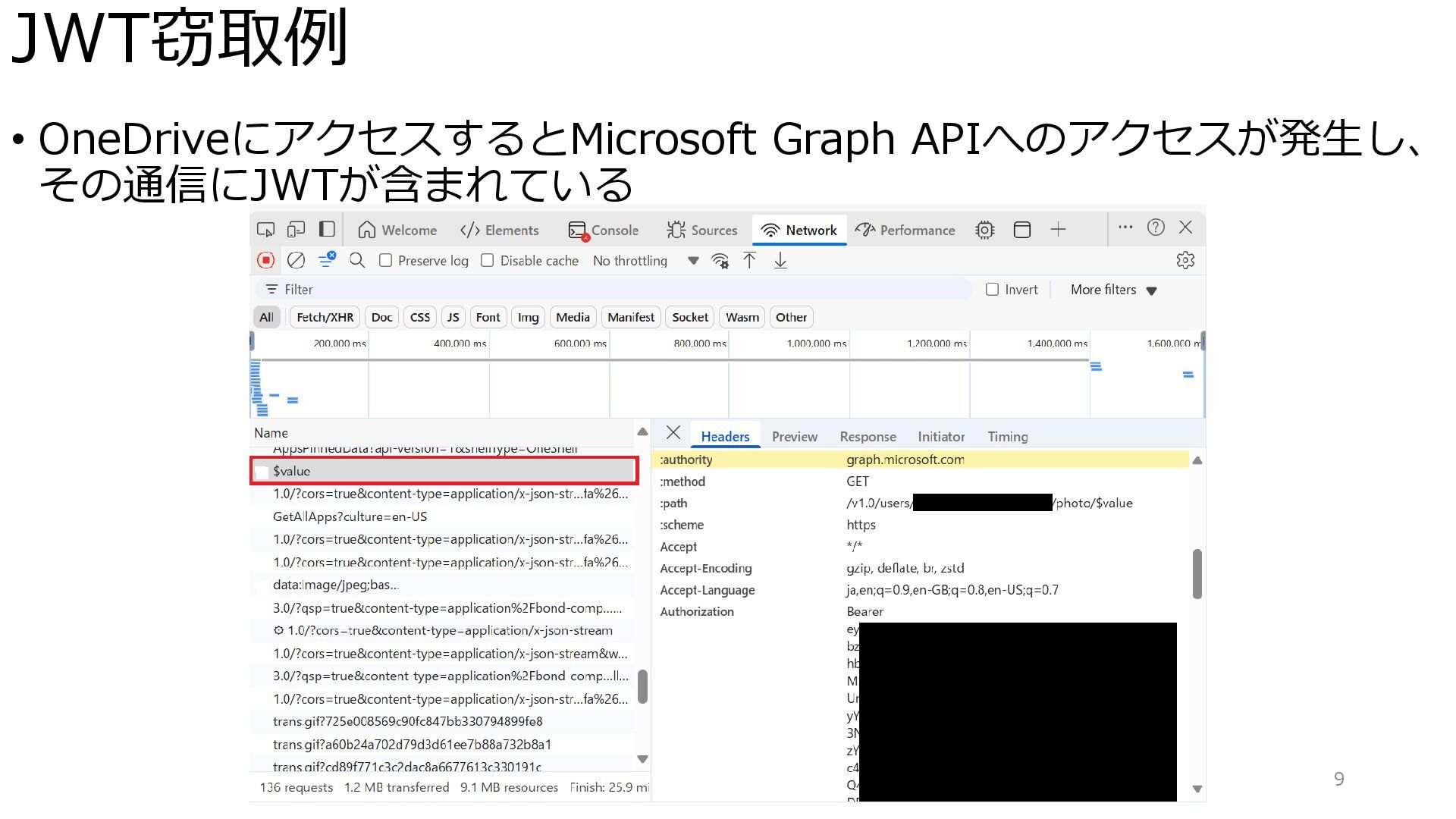Click the record network log icon
1456x819 pixels.
pyautogui.click(x=265, y=261)
